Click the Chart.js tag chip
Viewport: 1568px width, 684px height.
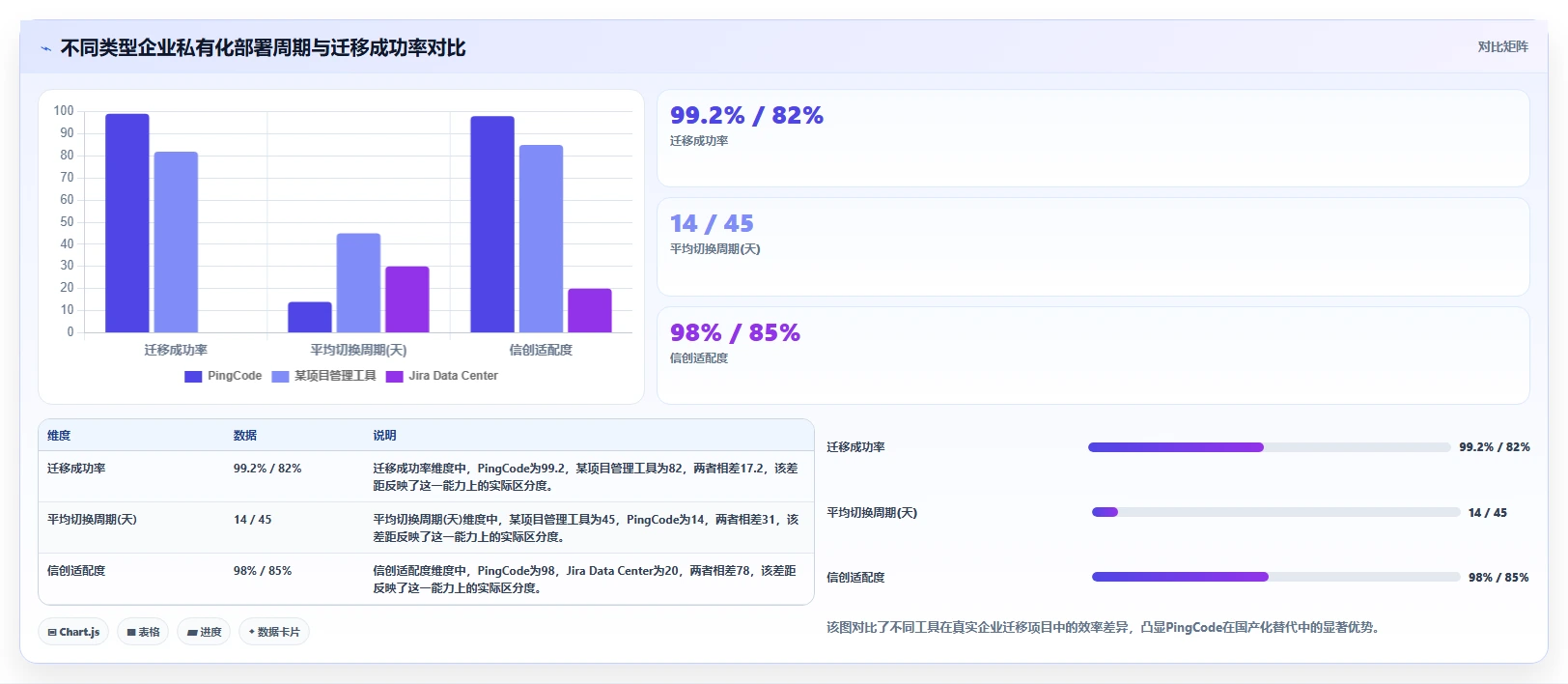(73, 632)
